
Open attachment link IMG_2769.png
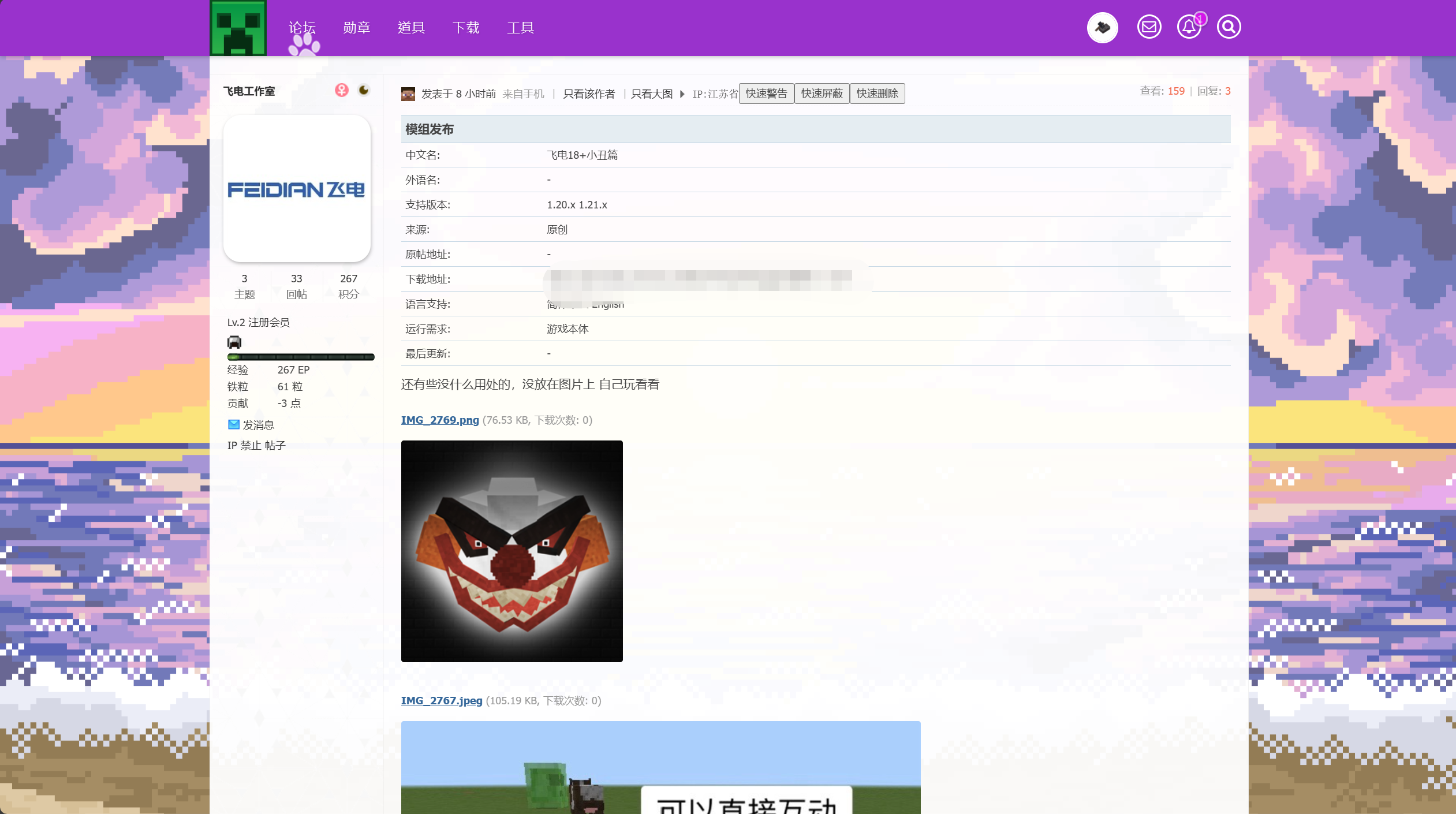tap(440, 420)
